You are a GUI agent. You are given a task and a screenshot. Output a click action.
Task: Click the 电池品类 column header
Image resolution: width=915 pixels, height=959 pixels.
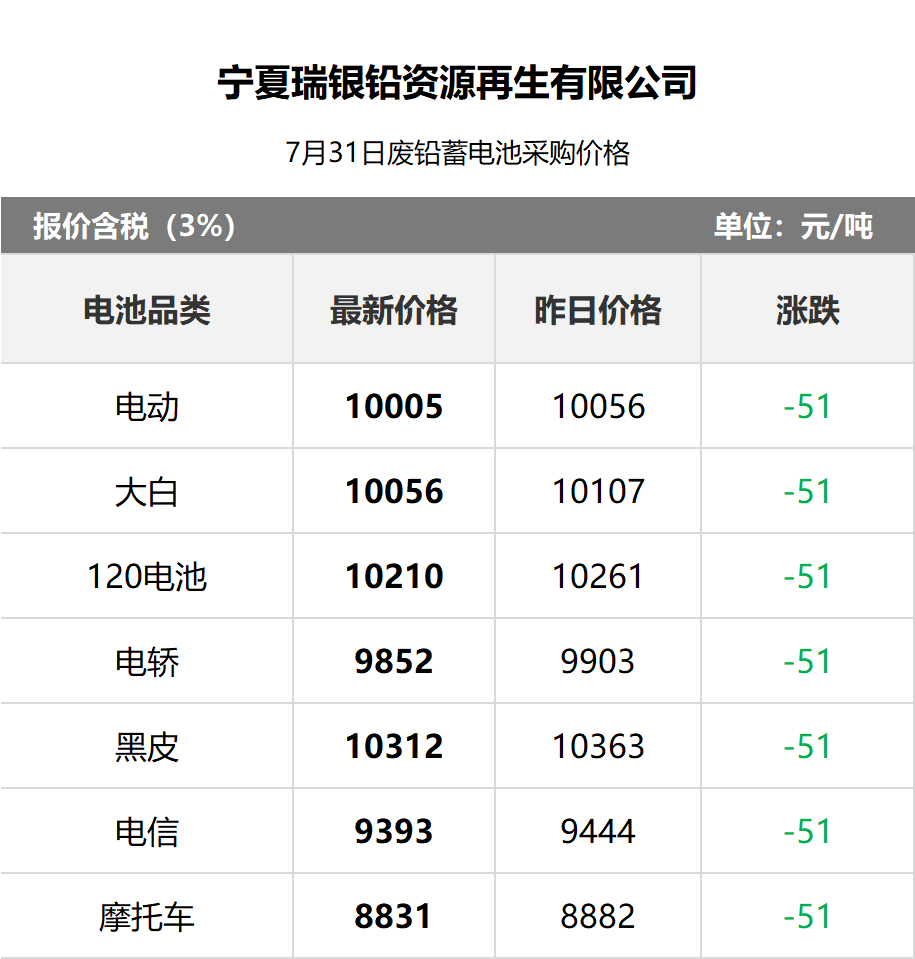coord(147,310)
